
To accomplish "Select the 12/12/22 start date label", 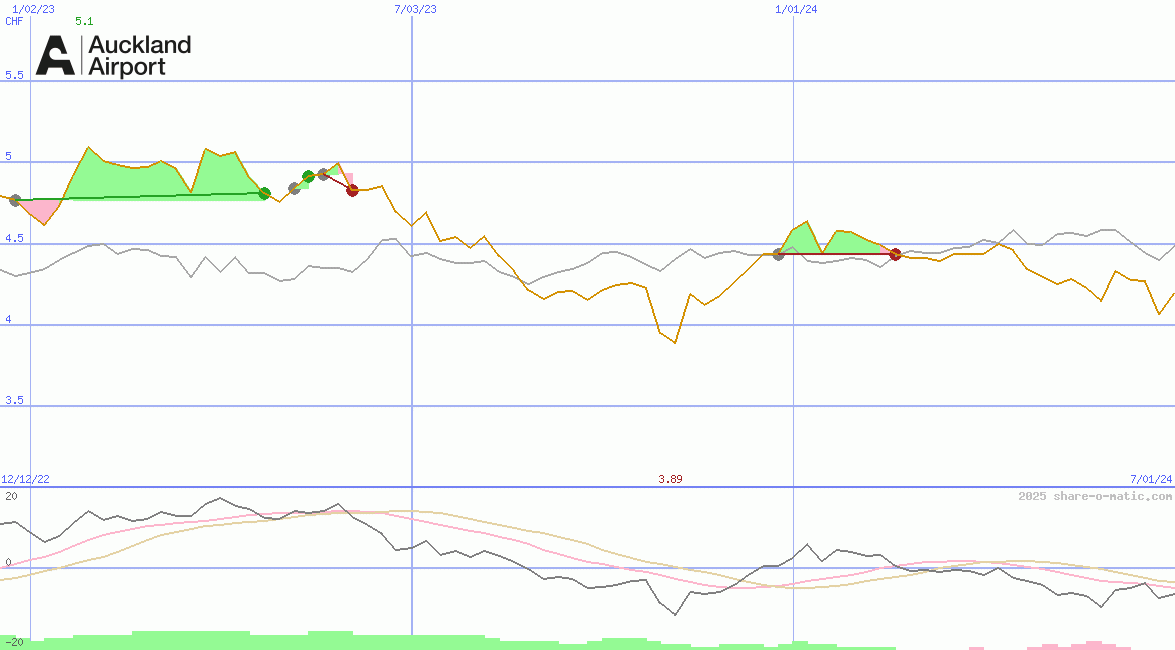I will [25, 480].
